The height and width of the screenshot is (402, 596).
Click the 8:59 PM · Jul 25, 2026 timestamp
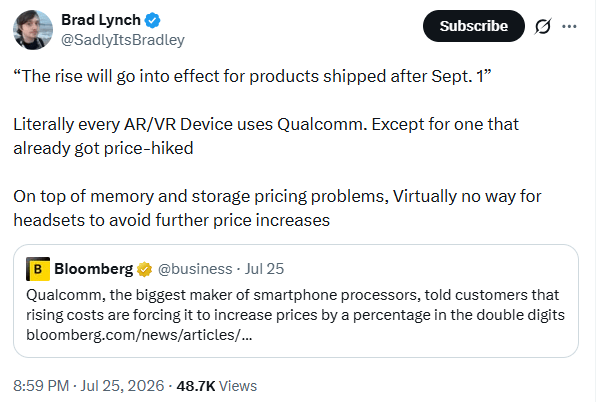[x=89, y=386]
